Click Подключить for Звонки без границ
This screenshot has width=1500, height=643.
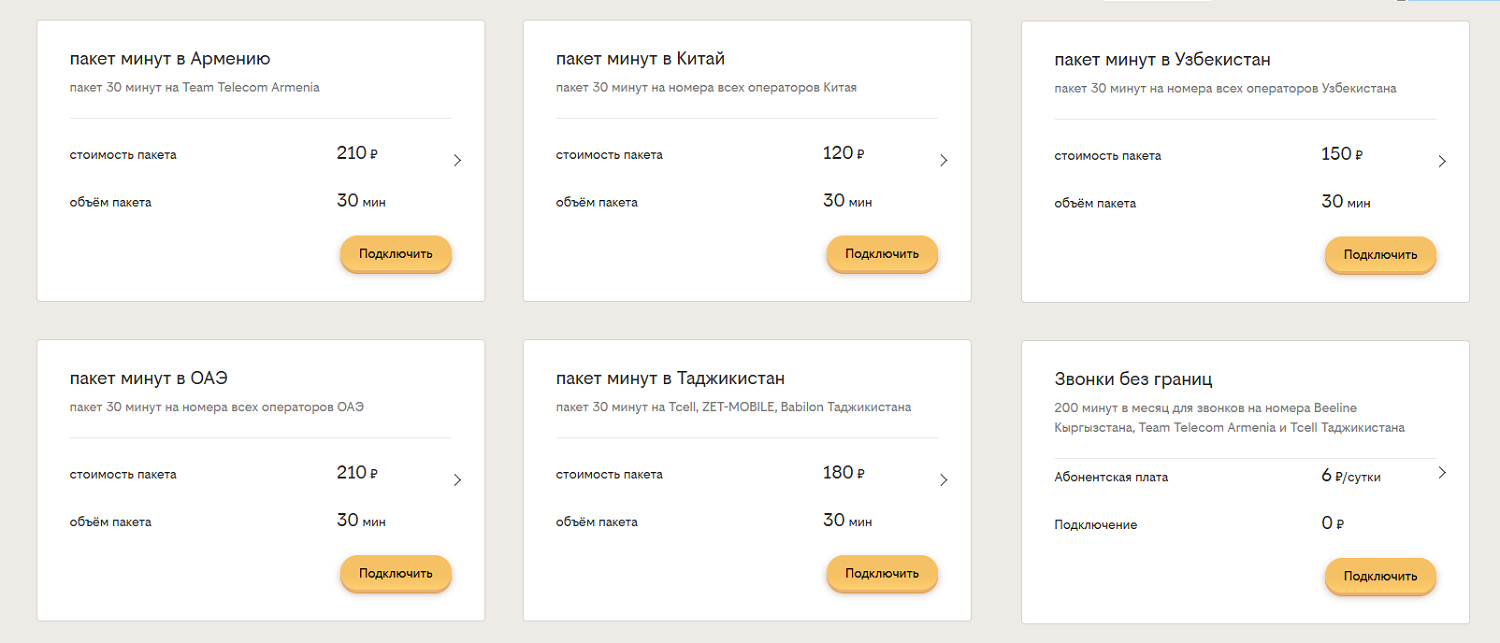click(1380, 577)
